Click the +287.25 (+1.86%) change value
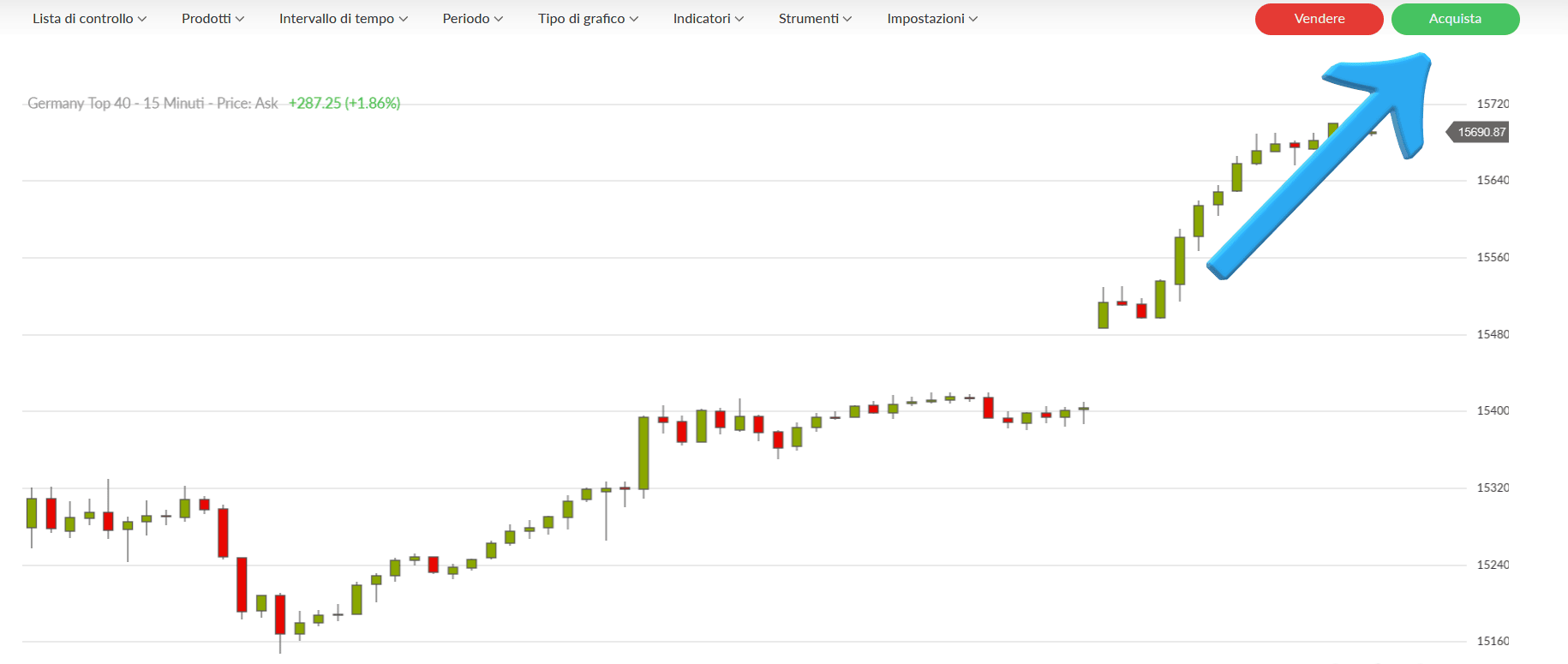The height and width of the screenshot is (664, 1568). [344, 104]
